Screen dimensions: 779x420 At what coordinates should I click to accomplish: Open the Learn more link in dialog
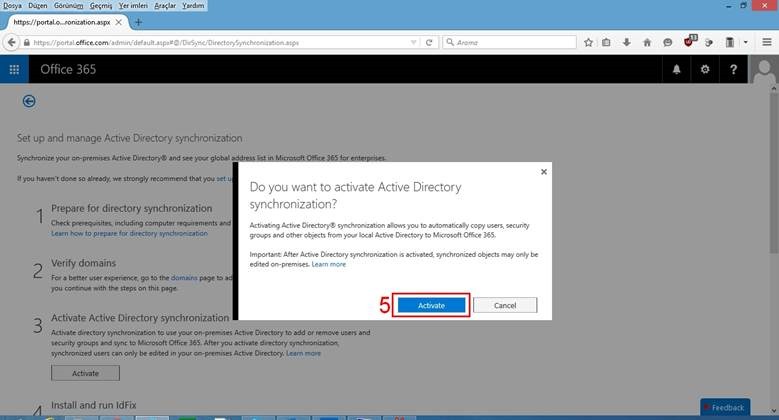click(x=328, y=264)
